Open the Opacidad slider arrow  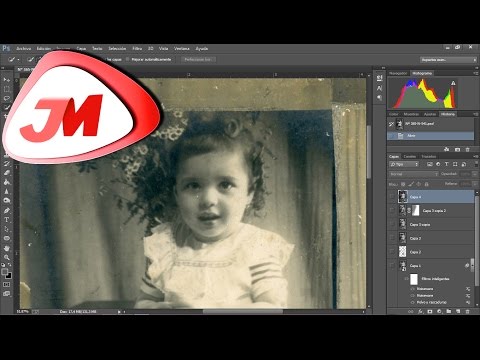pyautogui.click(x=475, y=174)
